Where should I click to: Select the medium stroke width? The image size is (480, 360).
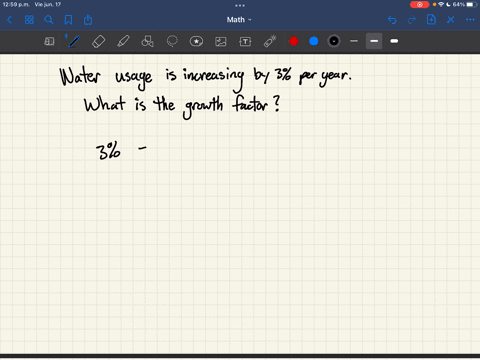click(374, 41)
